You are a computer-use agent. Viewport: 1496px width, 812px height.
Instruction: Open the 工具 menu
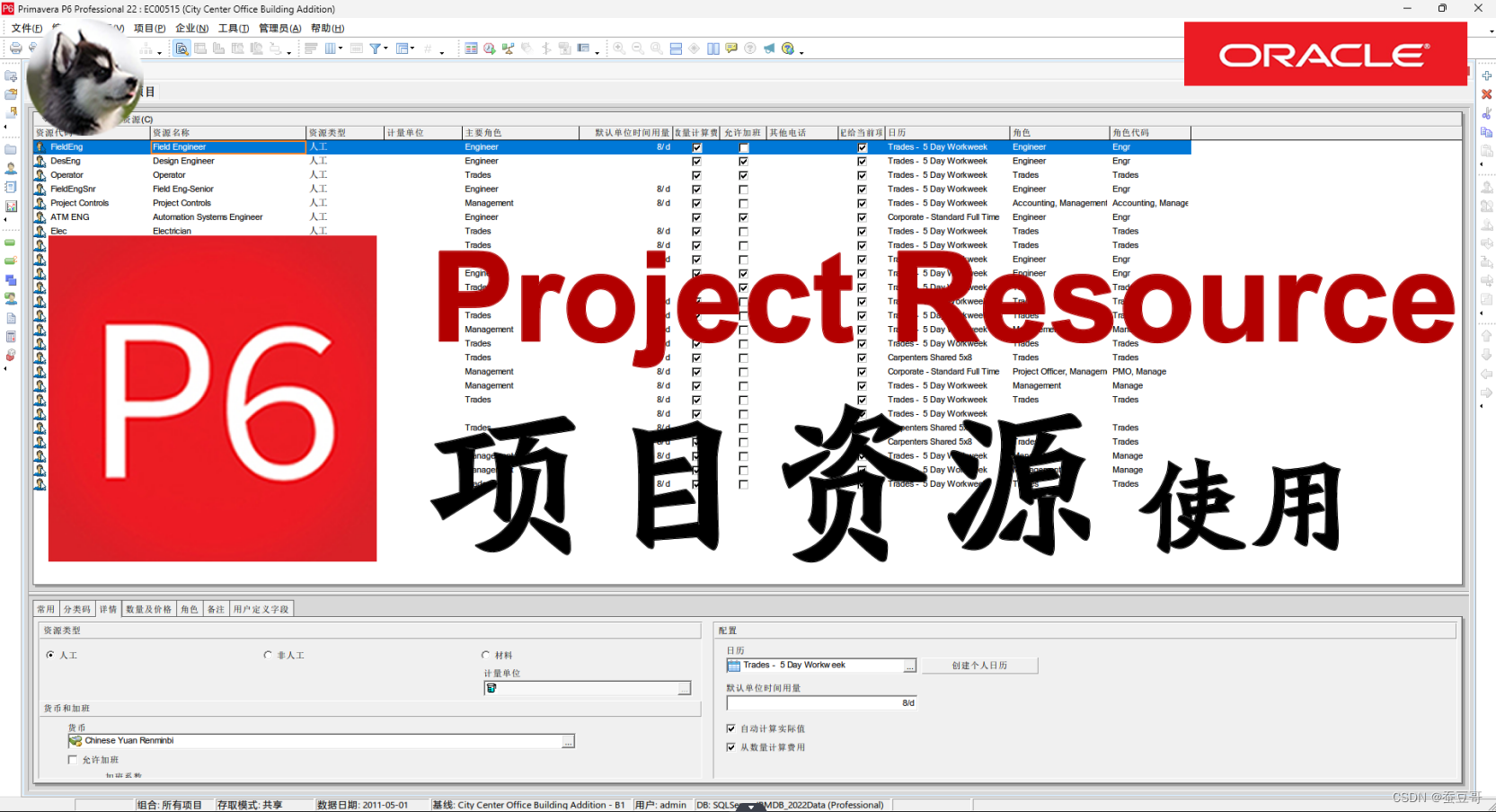[x=234, y=29]
